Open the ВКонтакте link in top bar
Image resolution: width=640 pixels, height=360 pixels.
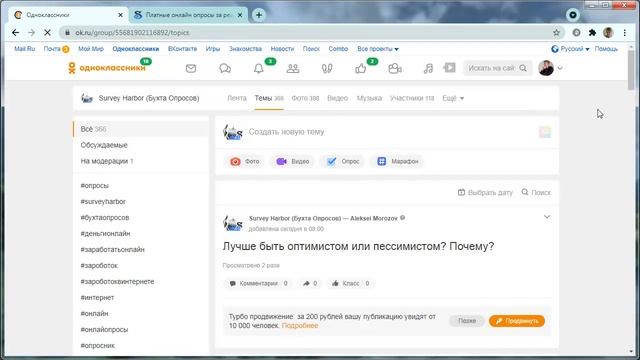[x=182, y=49]
